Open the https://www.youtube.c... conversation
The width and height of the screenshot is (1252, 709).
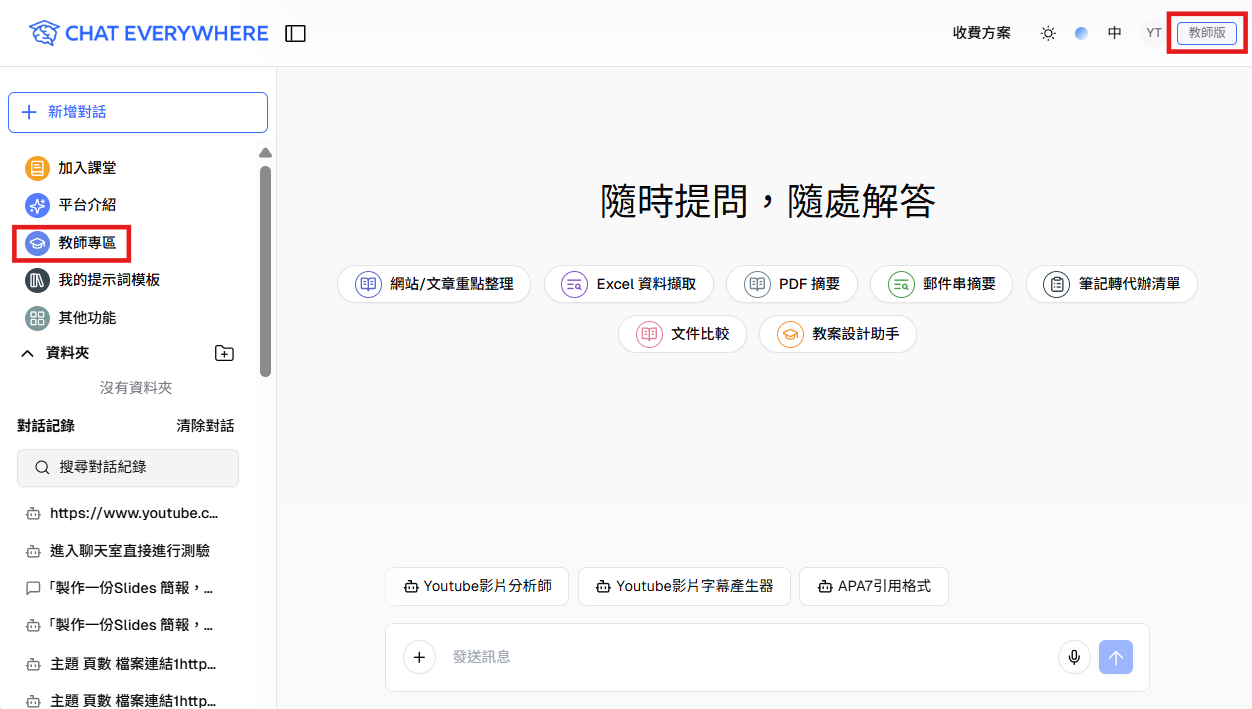(134, 513)
